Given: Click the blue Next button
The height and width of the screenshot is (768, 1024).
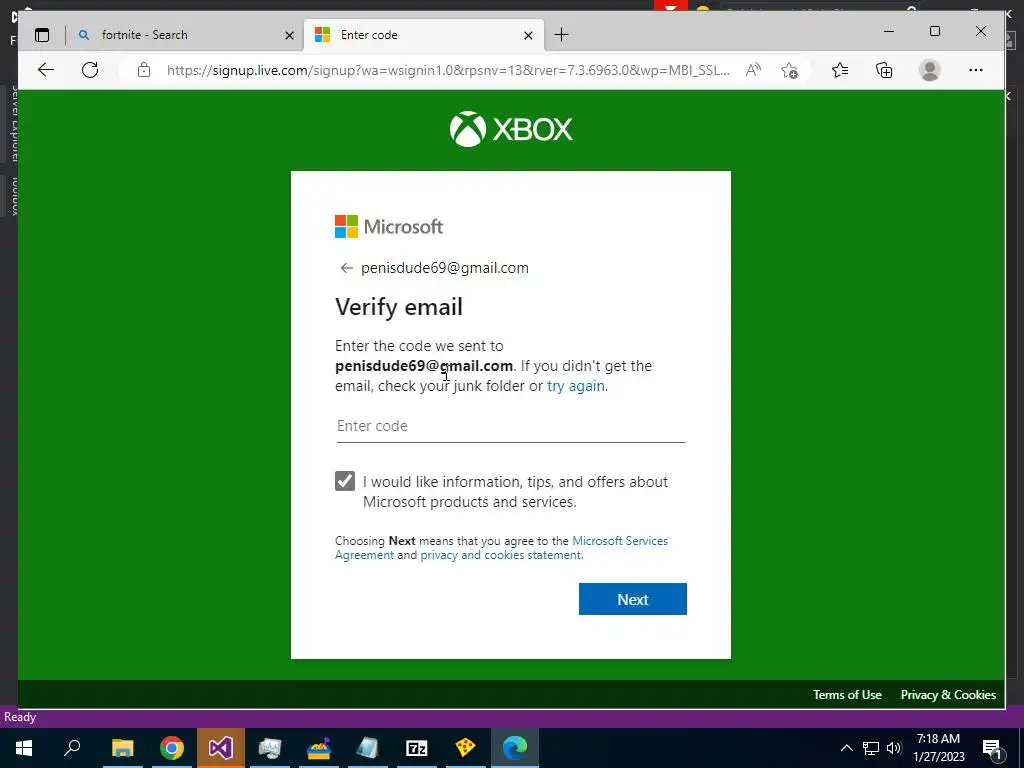Looking at the screenshot, I should tap(632, 599).
